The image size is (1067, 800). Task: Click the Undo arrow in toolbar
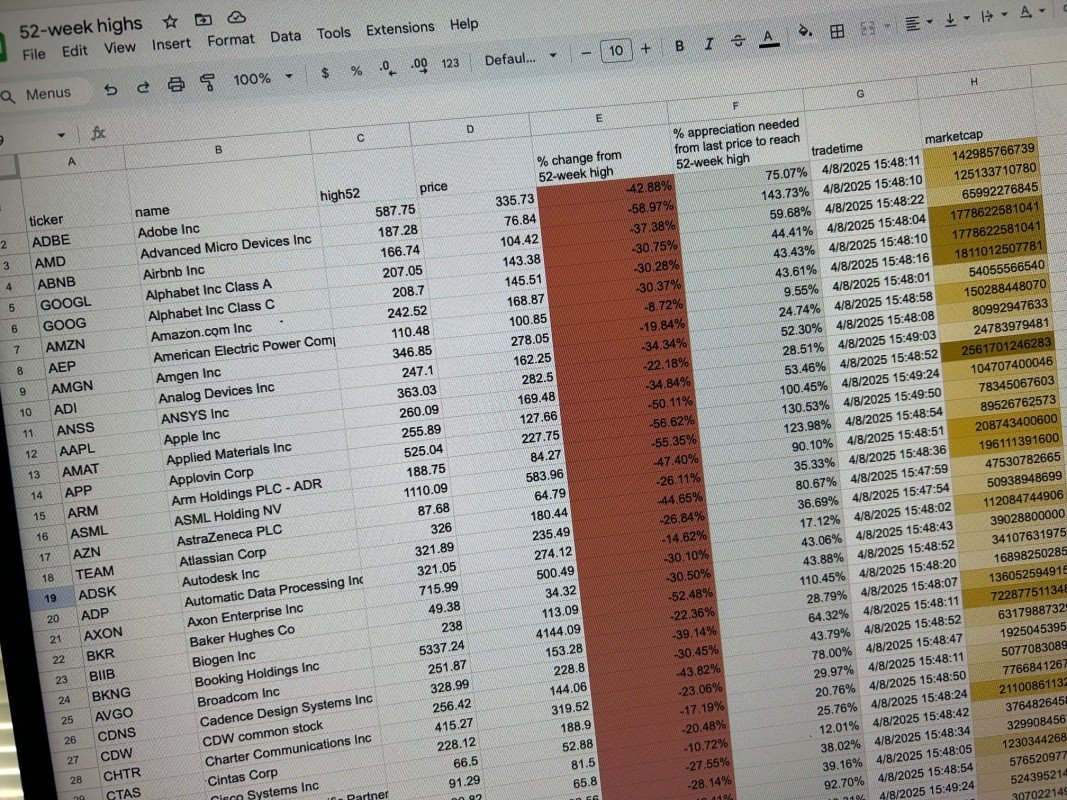click(x=111, y=88)
